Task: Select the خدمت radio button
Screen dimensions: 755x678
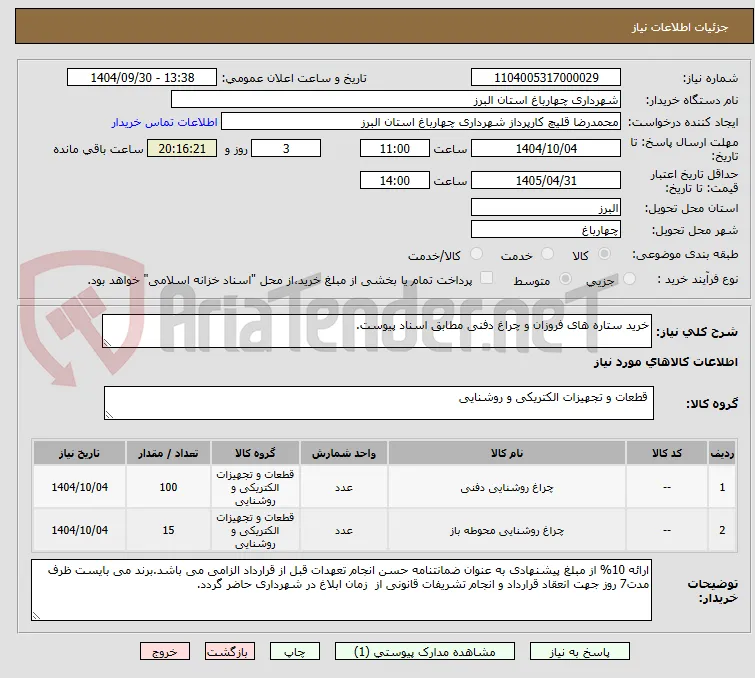Action: point(547,254)
